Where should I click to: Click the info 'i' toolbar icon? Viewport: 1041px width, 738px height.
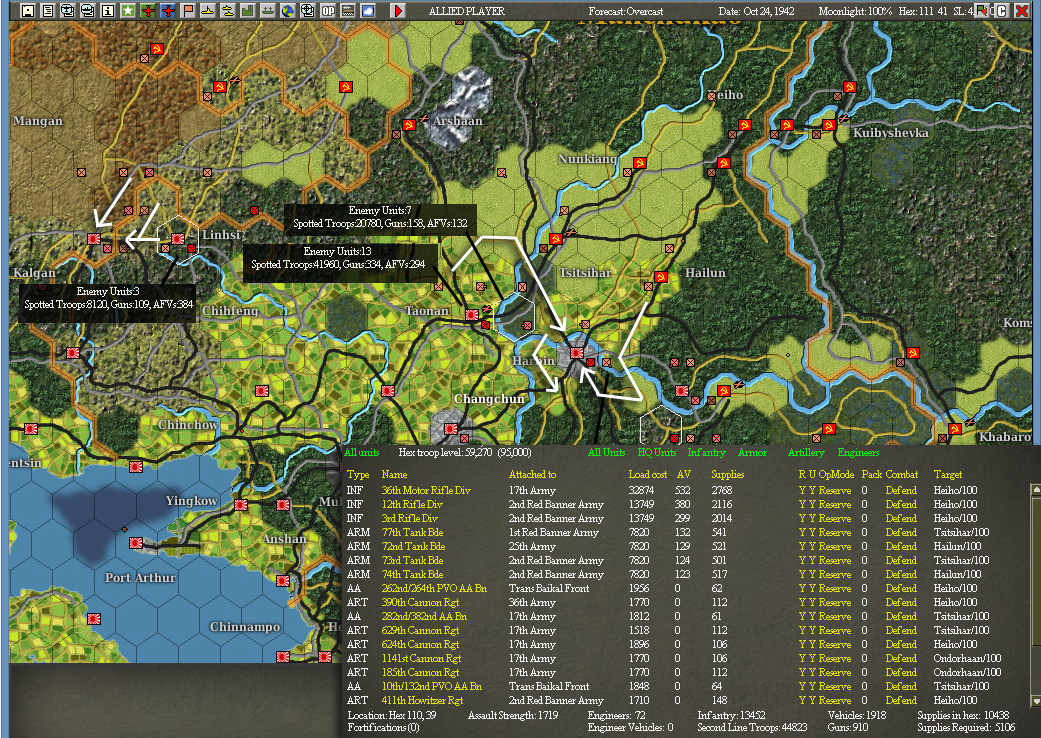point(108,11)
